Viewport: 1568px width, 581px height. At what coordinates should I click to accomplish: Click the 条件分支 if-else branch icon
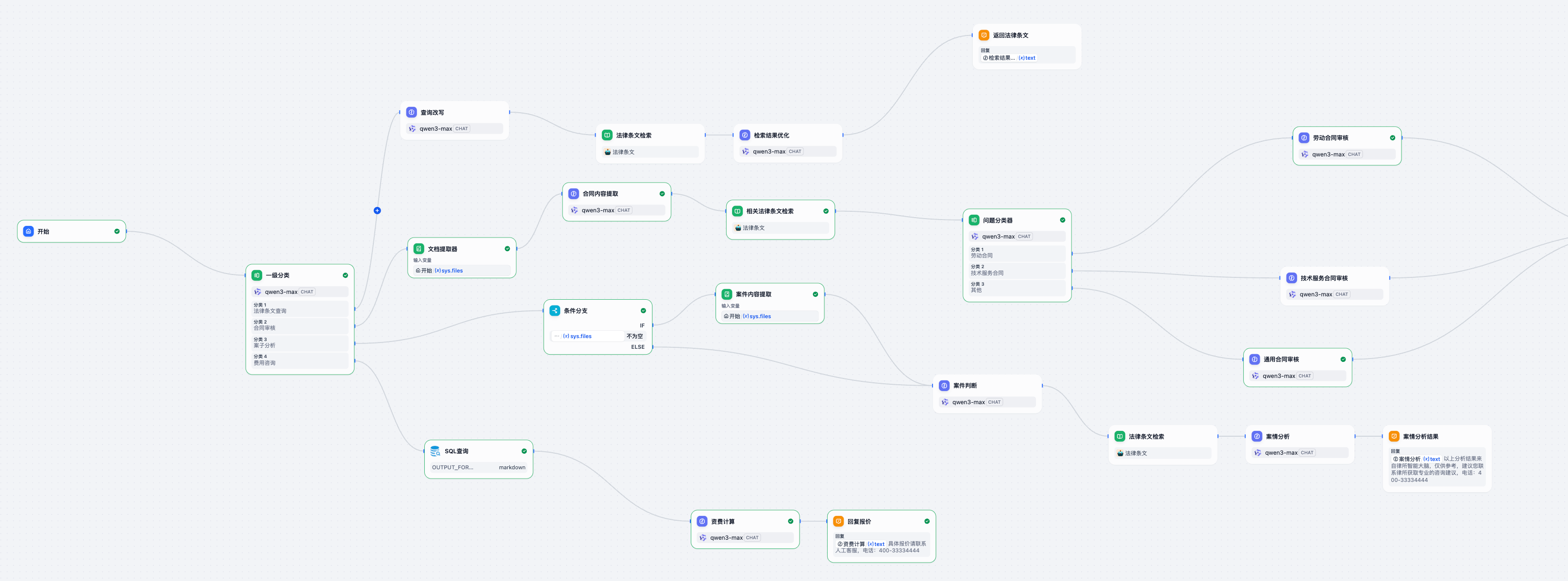pos(554,310)
